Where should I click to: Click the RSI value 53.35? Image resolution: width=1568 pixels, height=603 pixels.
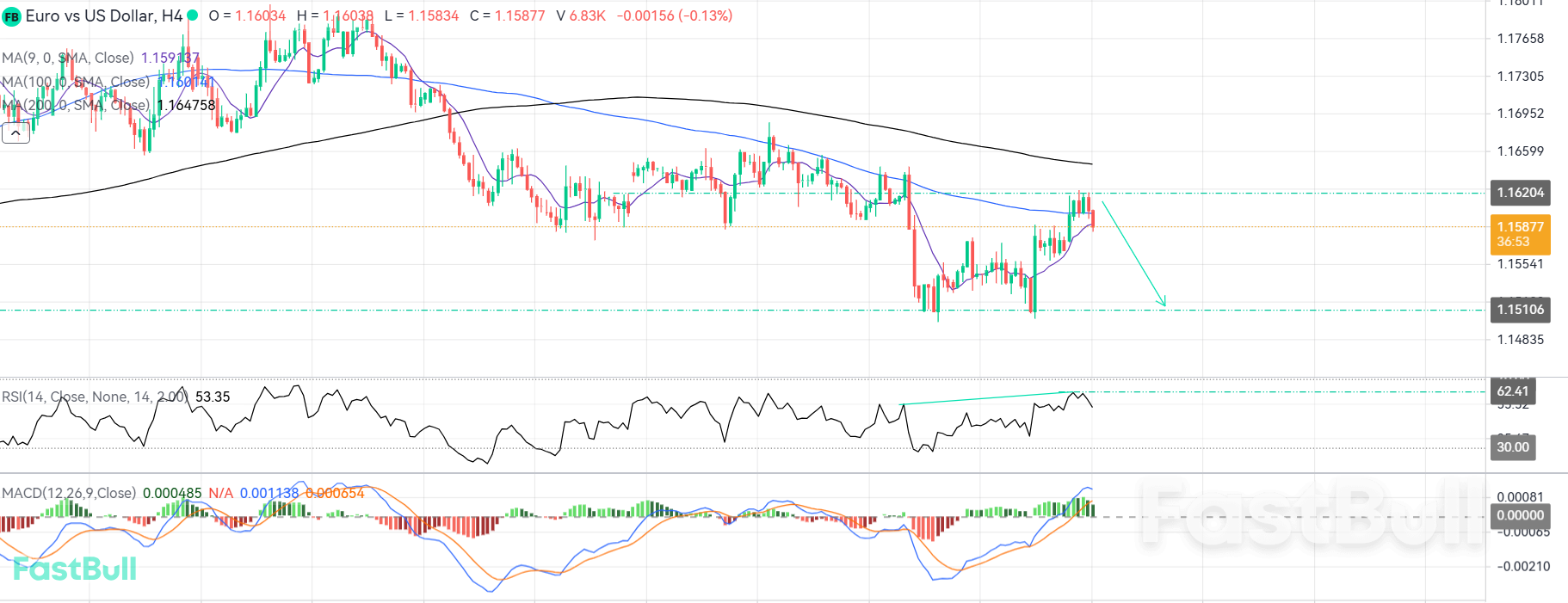213,397
